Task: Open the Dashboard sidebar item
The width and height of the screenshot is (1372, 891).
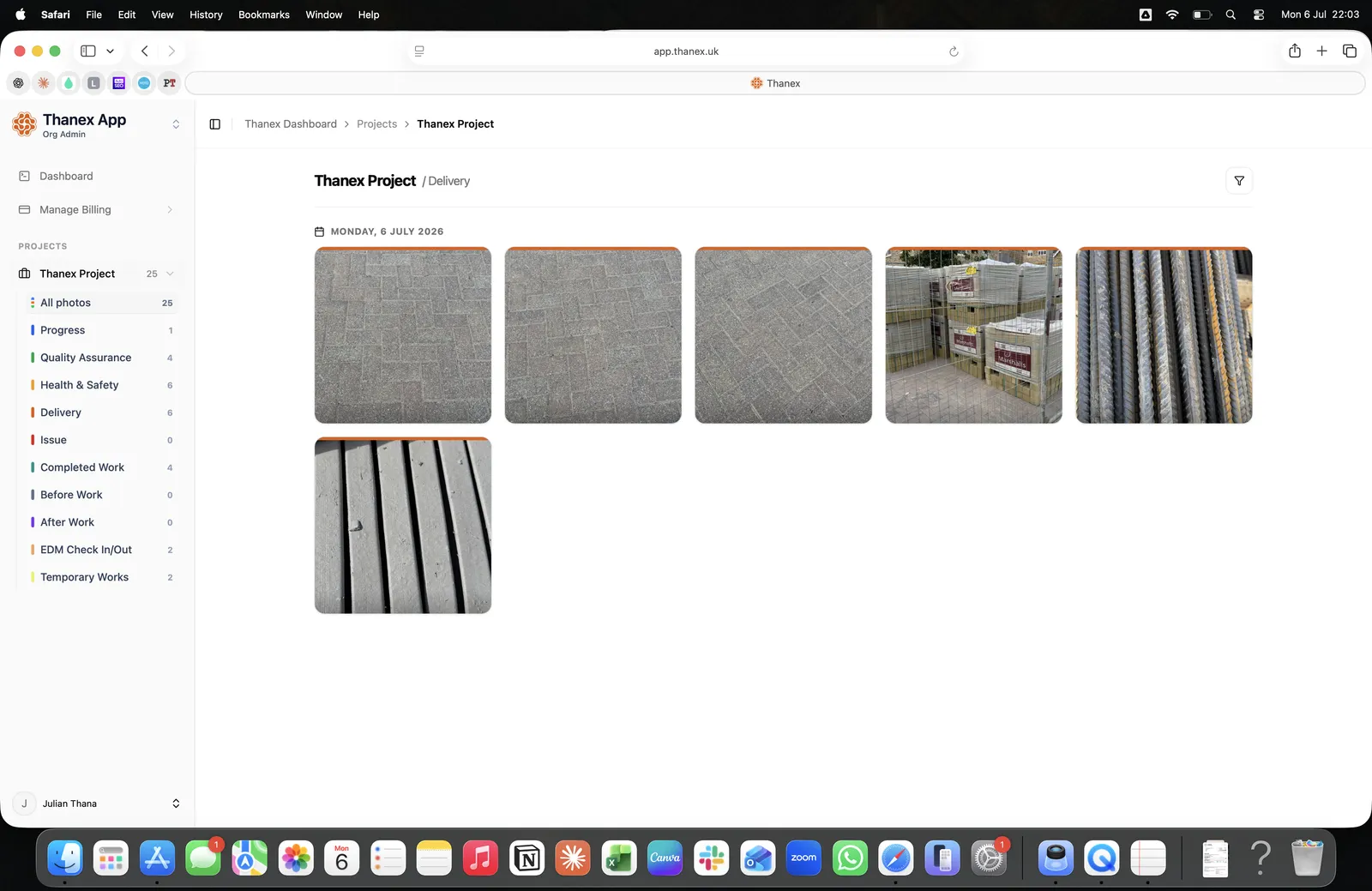Action: [x=97, y=176]
